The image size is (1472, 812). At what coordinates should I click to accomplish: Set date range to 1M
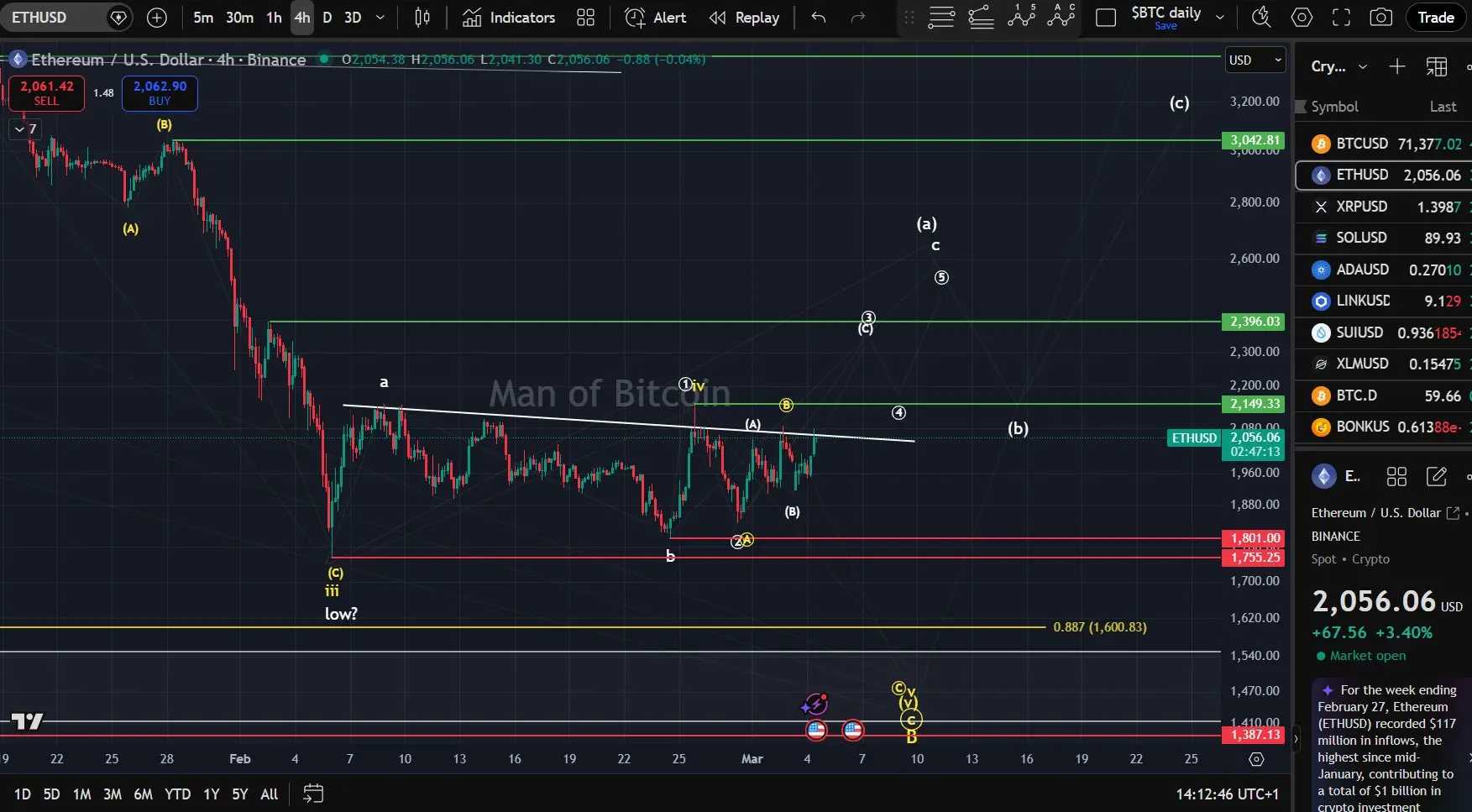point(81,794)
